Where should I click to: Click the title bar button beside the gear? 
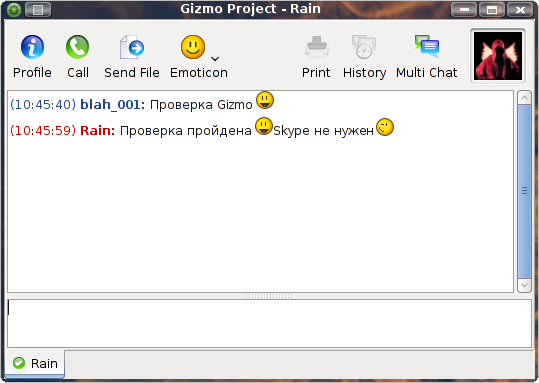[x=38, y=10]
